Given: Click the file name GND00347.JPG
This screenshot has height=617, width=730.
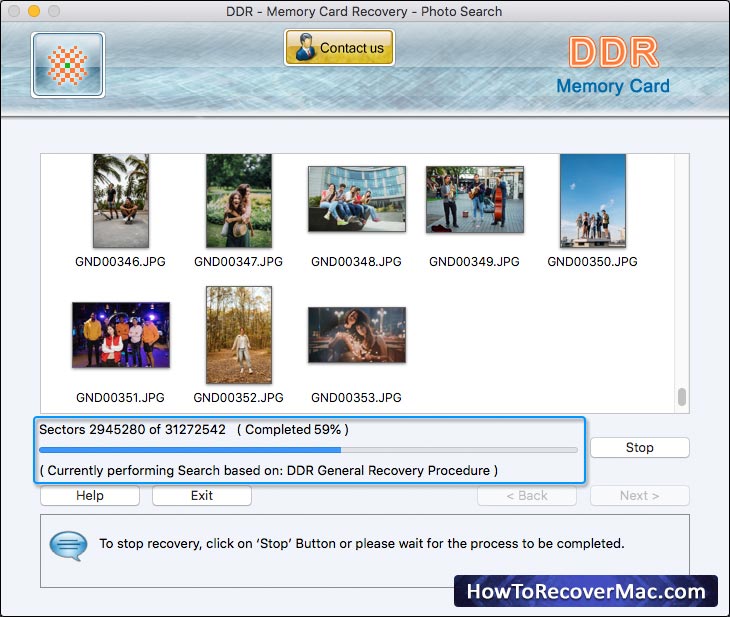Looking at the screenshot, I should pyautogui.click(x=238, y=262).
